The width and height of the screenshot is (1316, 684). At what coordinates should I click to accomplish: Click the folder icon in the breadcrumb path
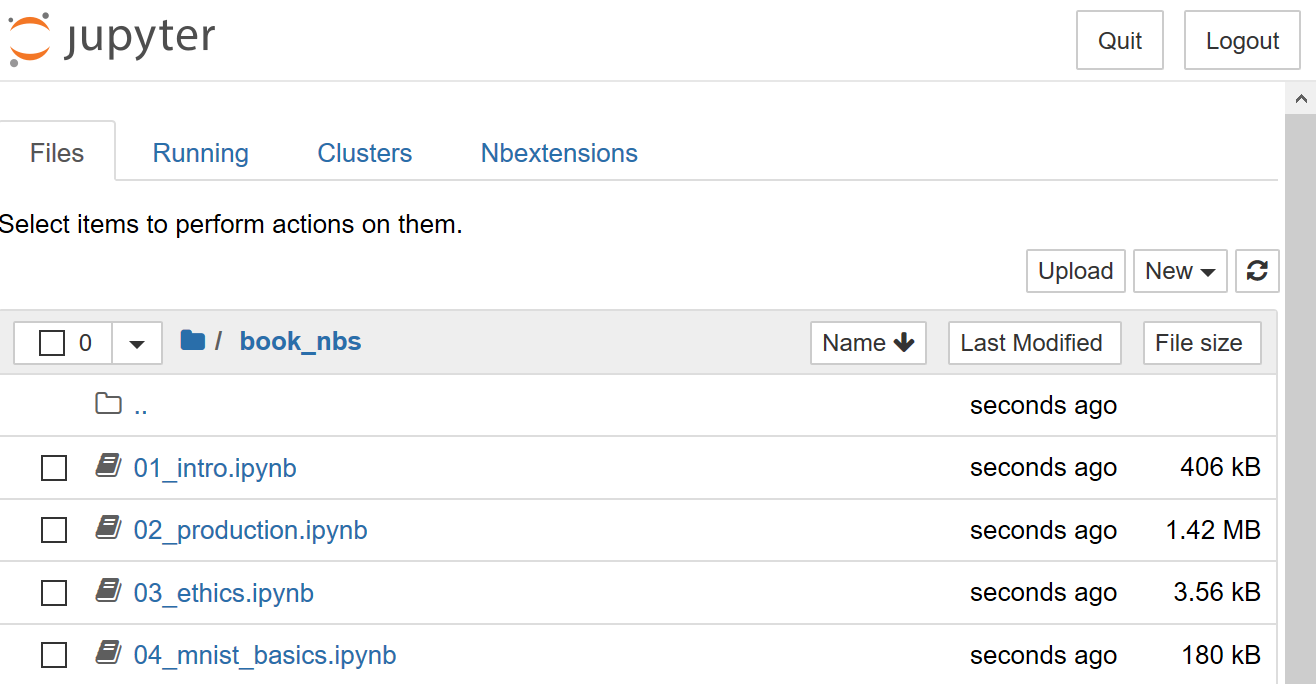pyautogui.click(x=192, y=341)
